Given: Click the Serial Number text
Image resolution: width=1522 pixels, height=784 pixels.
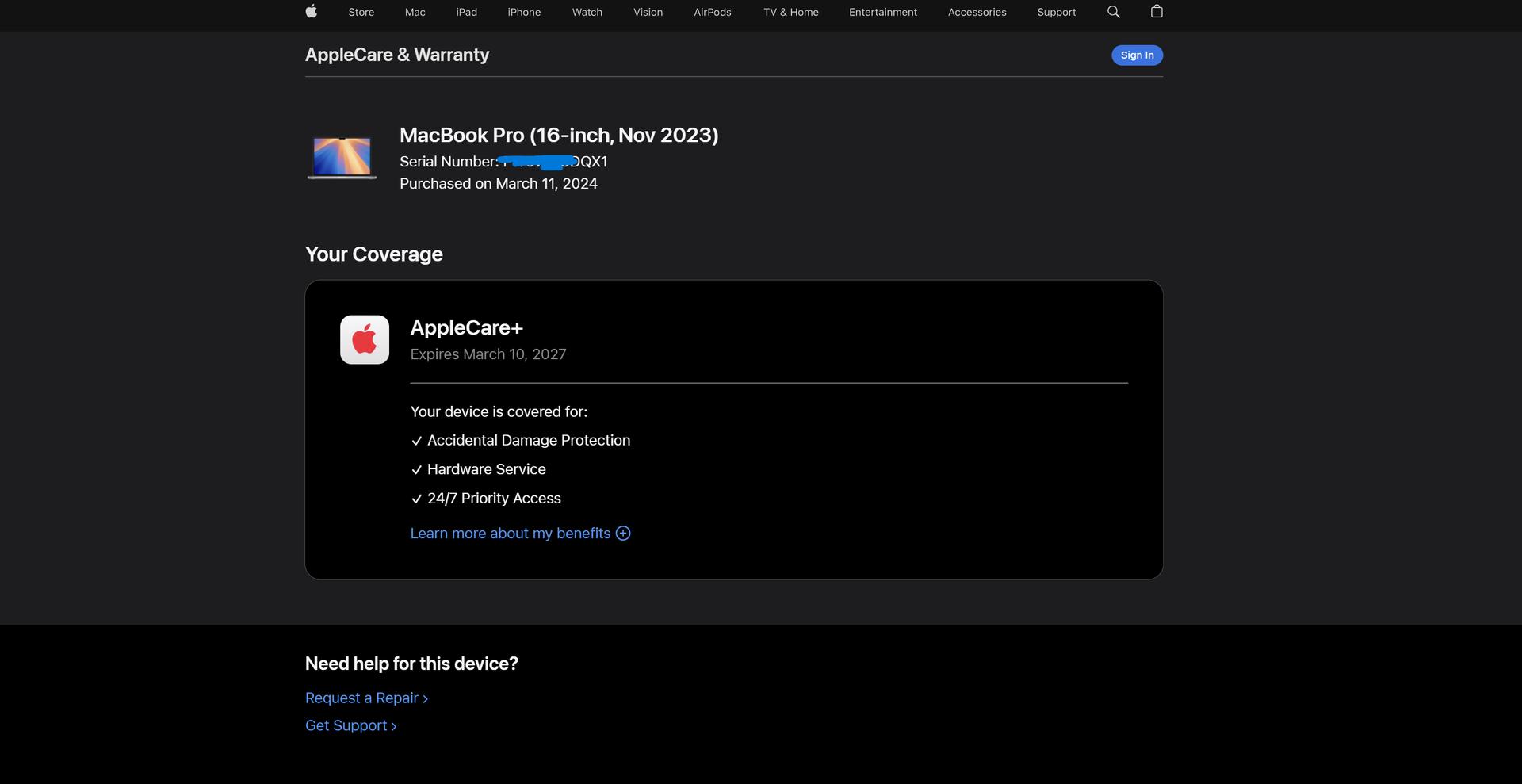Looking at the screenshot, I should click(503, 162).
